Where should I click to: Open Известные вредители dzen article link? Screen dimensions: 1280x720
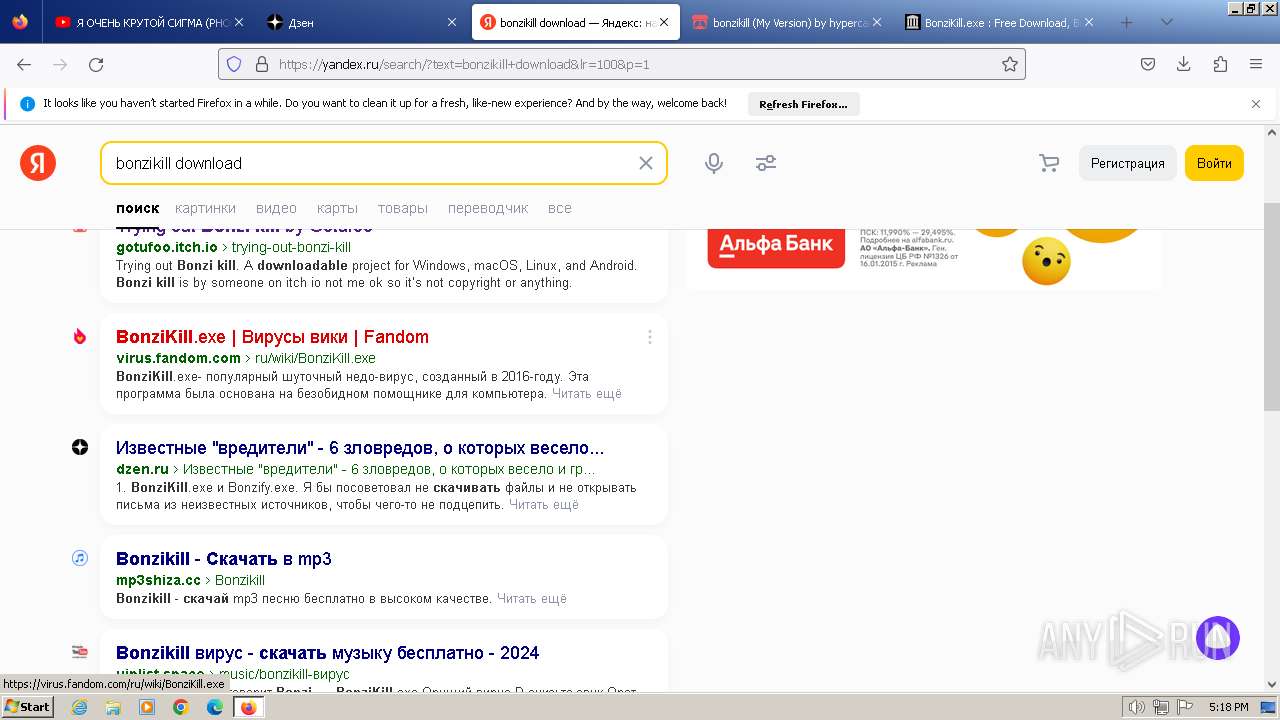(x=360, y=448)
